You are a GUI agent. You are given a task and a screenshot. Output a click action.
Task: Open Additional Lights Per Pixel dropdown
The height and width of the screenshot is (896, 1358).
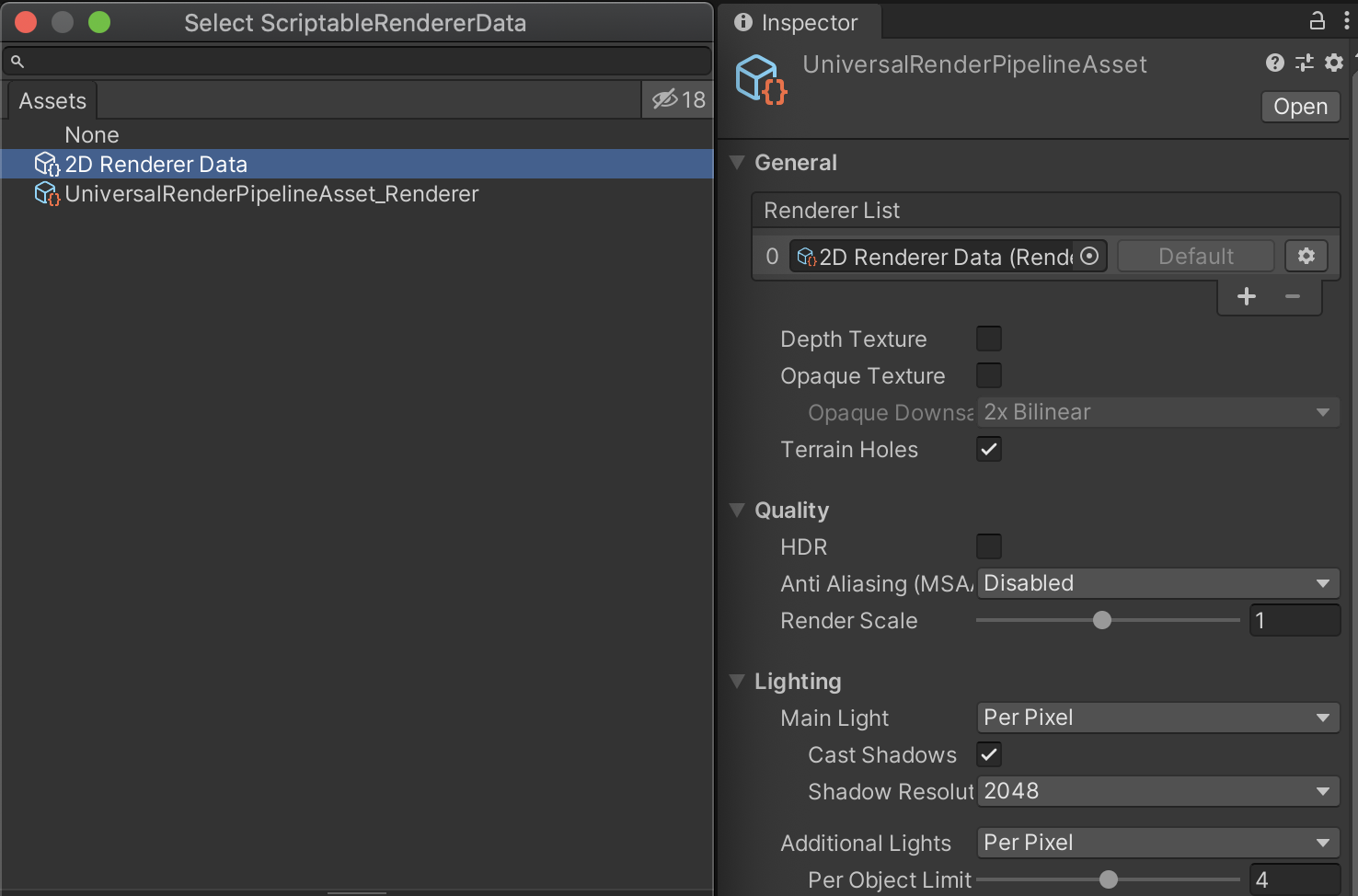(x=1158, y=843)
